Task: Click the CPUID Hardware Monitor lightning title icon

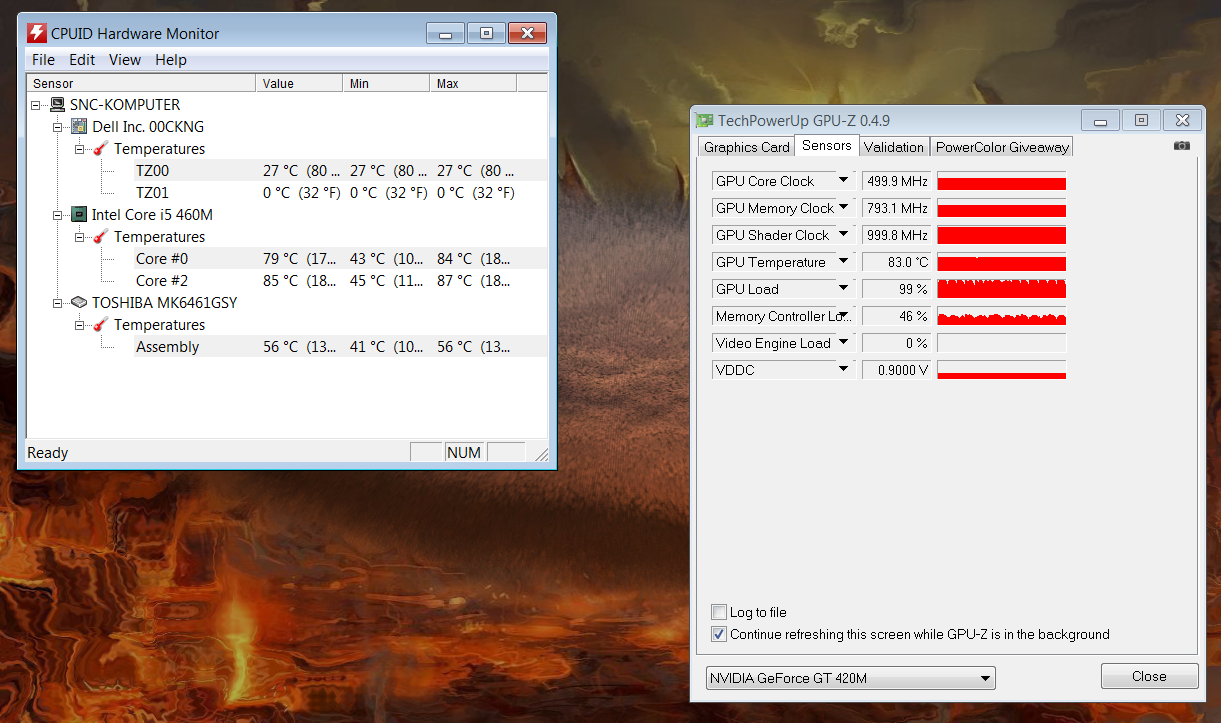Action: pyautogui.click(x=37, y=33)
